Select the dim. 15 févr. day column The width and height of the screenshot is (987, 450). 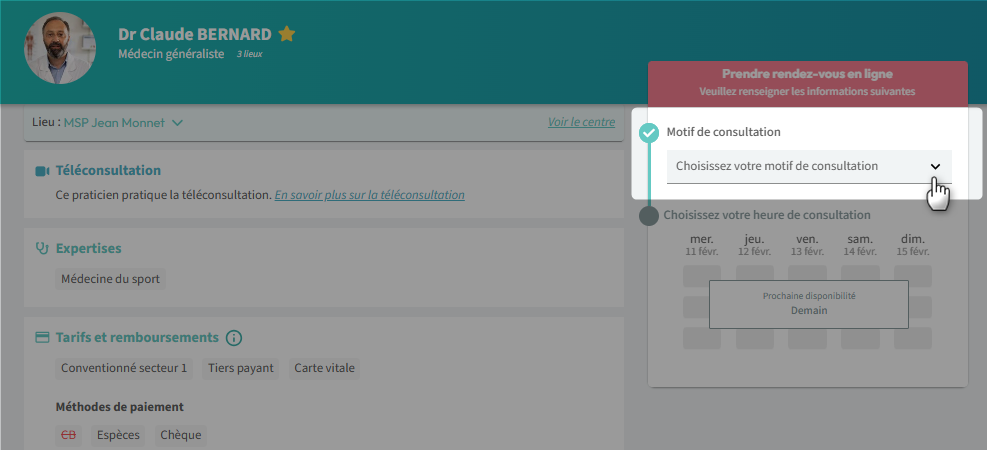tap(912, 245)
